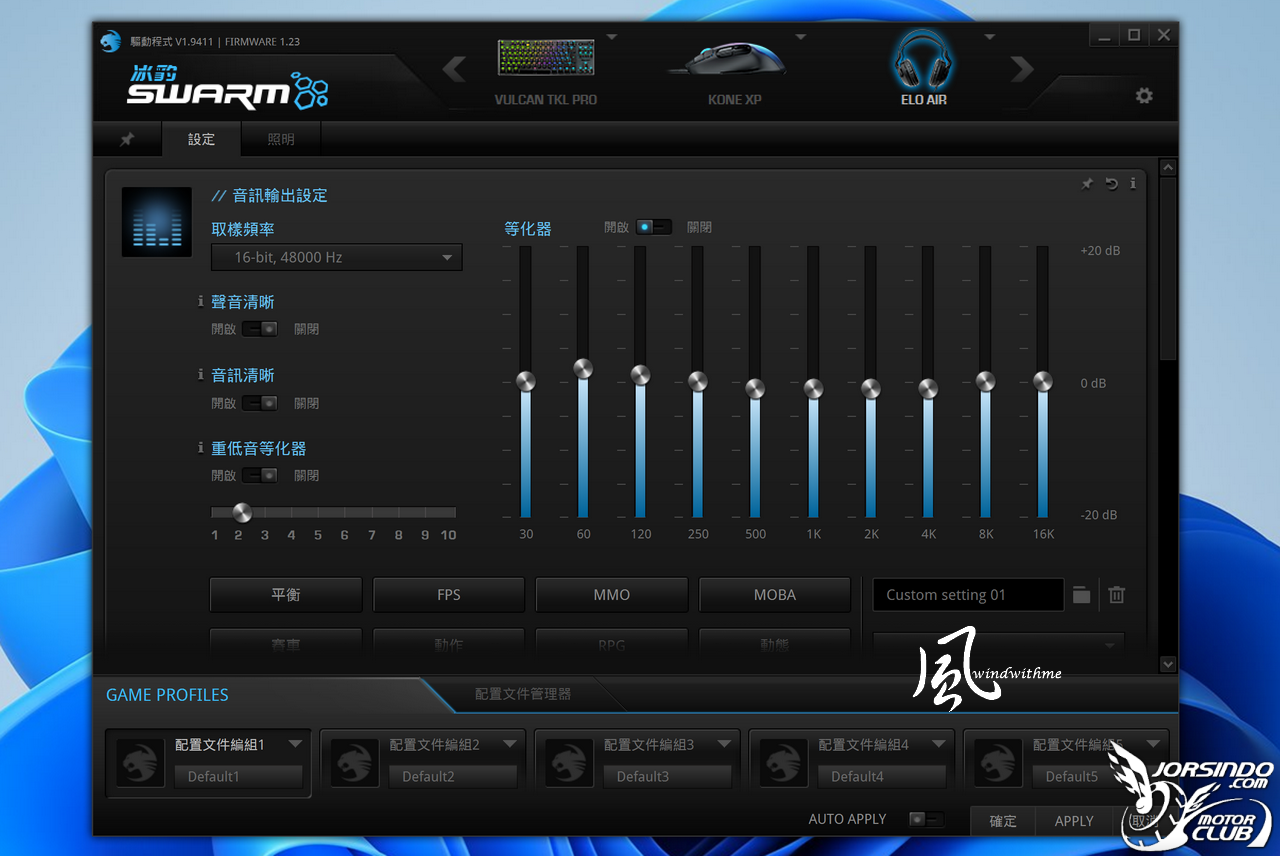
Task: Click scrollbar down arrow in settings panel
Action: click(1167, 663)
